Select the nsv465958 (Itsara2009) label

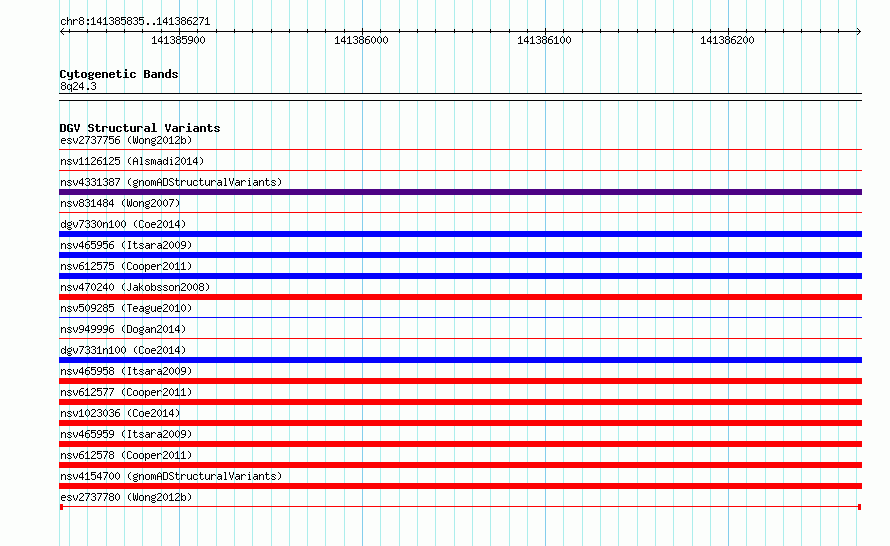126,371
